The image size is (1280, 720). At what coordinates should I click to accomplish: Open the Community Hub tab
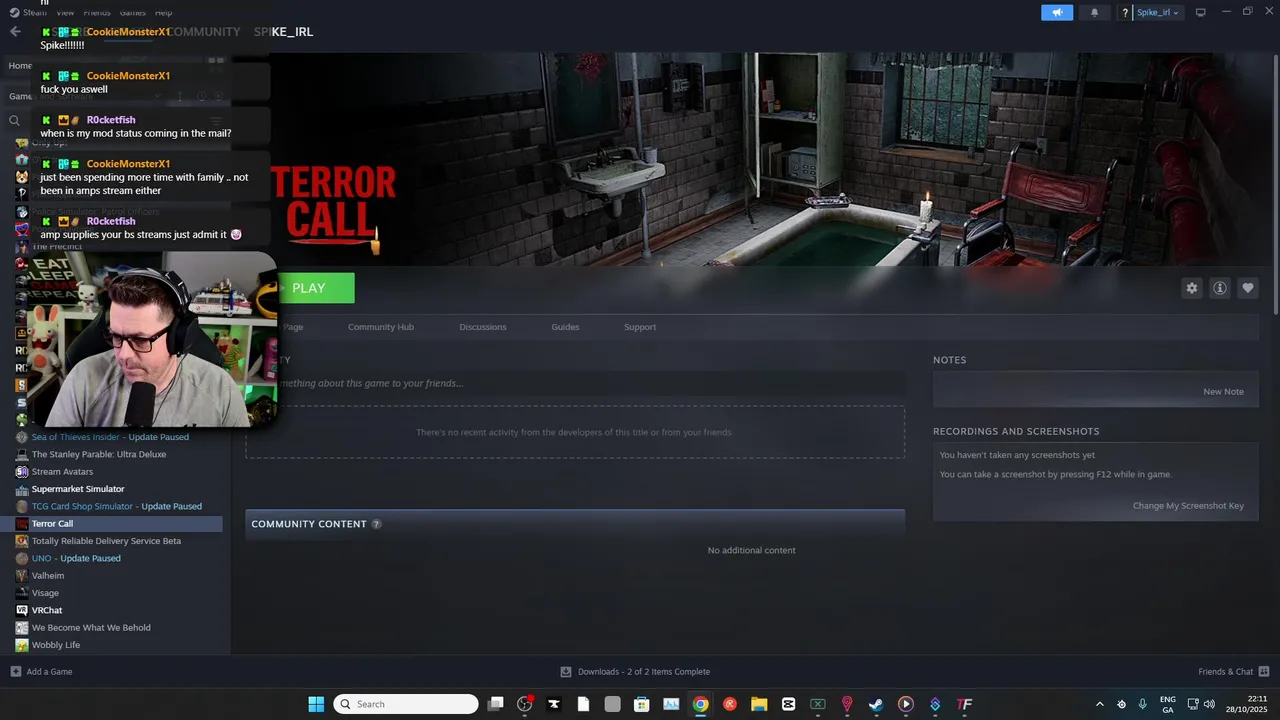[x=380, y=327]
